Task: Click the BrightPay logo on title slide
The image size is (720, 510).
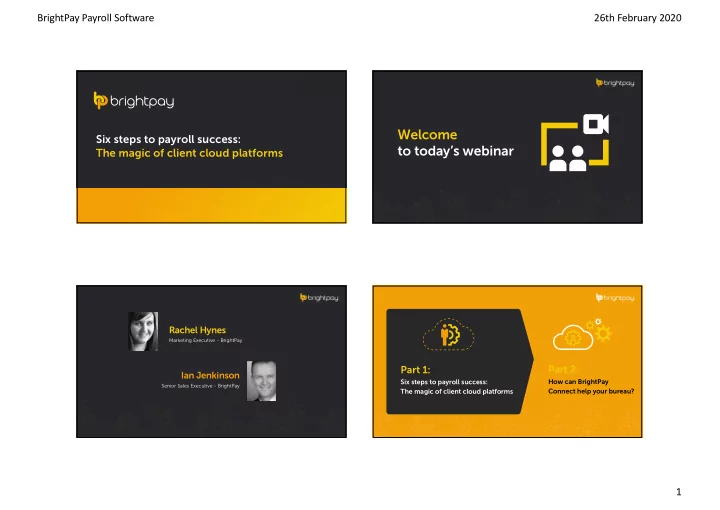Action: click(134, 101)
